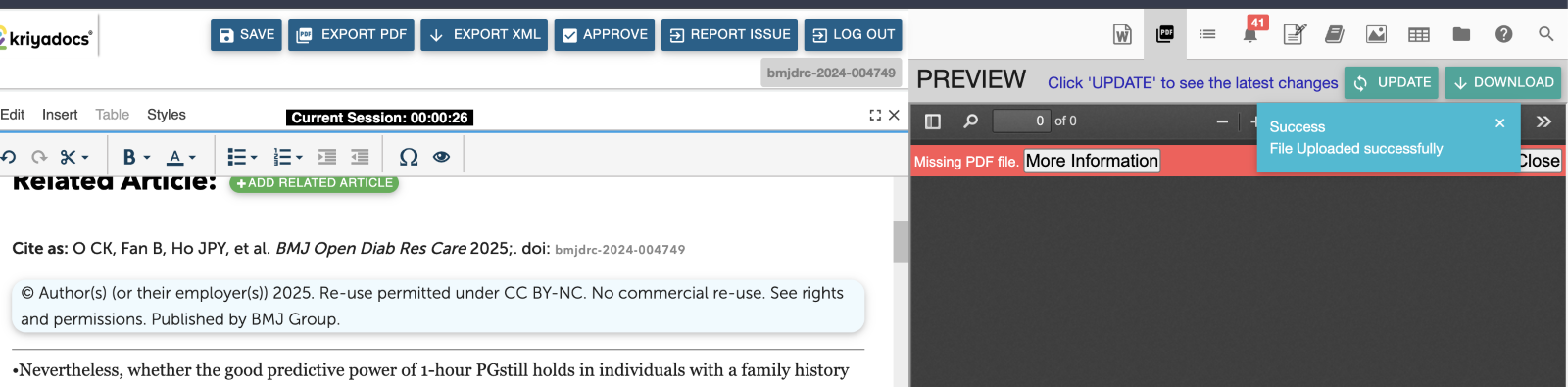Click the text color A swatch

175,157
